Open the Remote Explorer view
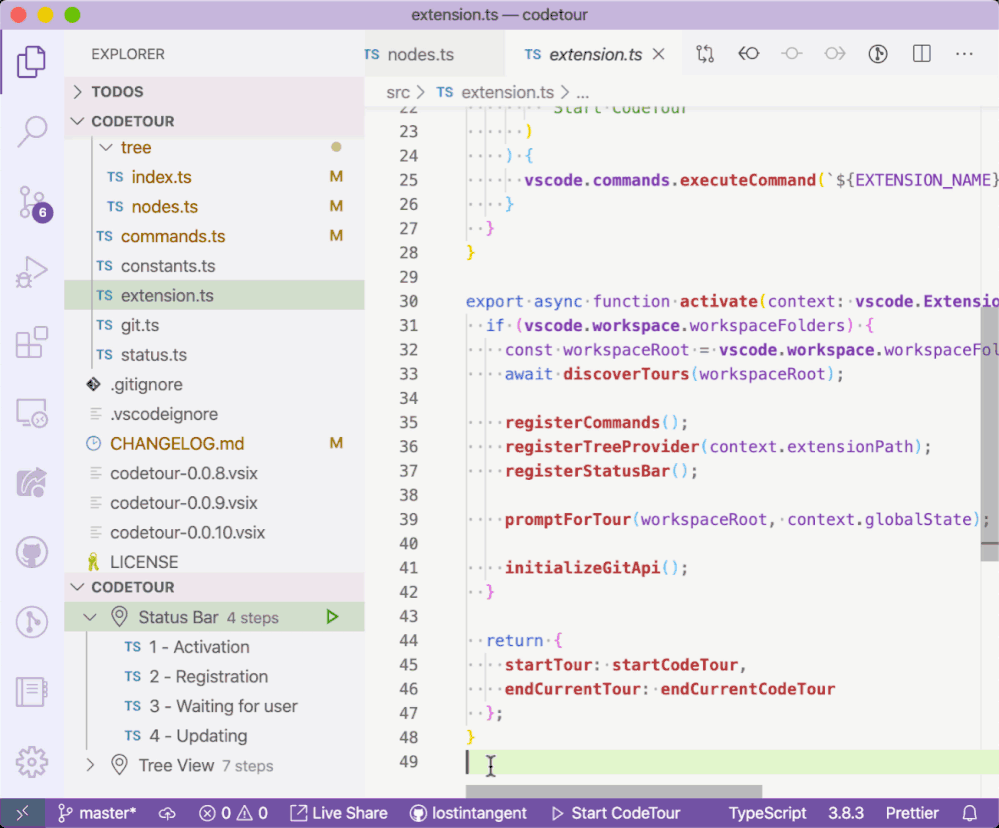The image size is (999, 828). tap(31, 413)
